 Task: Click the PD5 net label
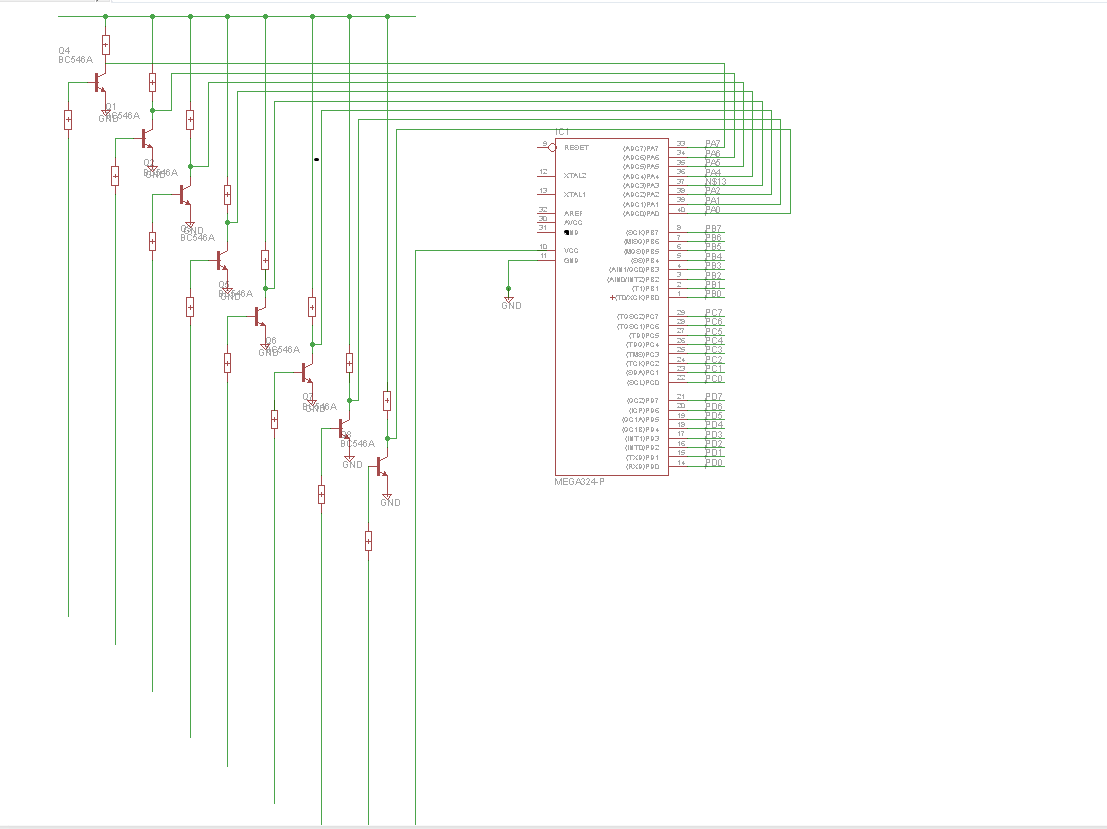click(714, 416)
